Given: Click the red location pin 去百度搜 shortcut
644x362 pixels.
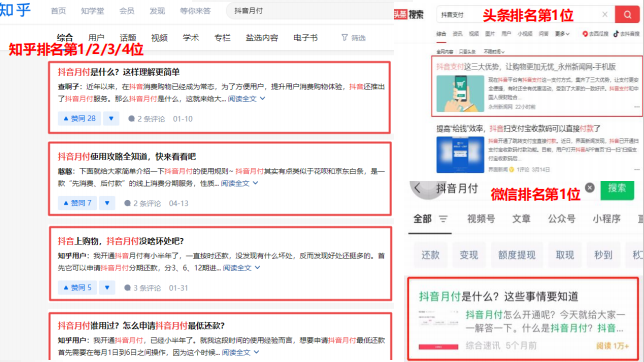Looking at the screenshot, I should (x=595, y=34).
